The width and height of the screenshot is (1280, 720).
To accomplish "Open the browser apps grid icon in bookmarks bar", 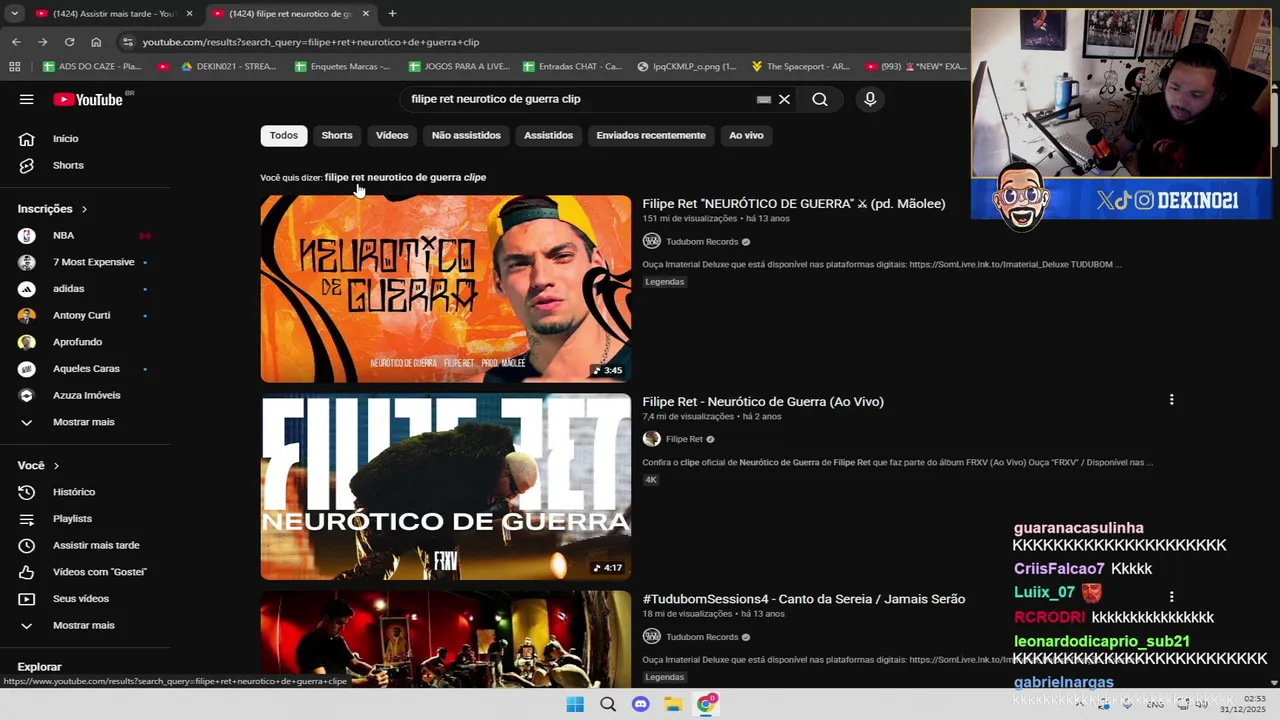I will (15, 67).
